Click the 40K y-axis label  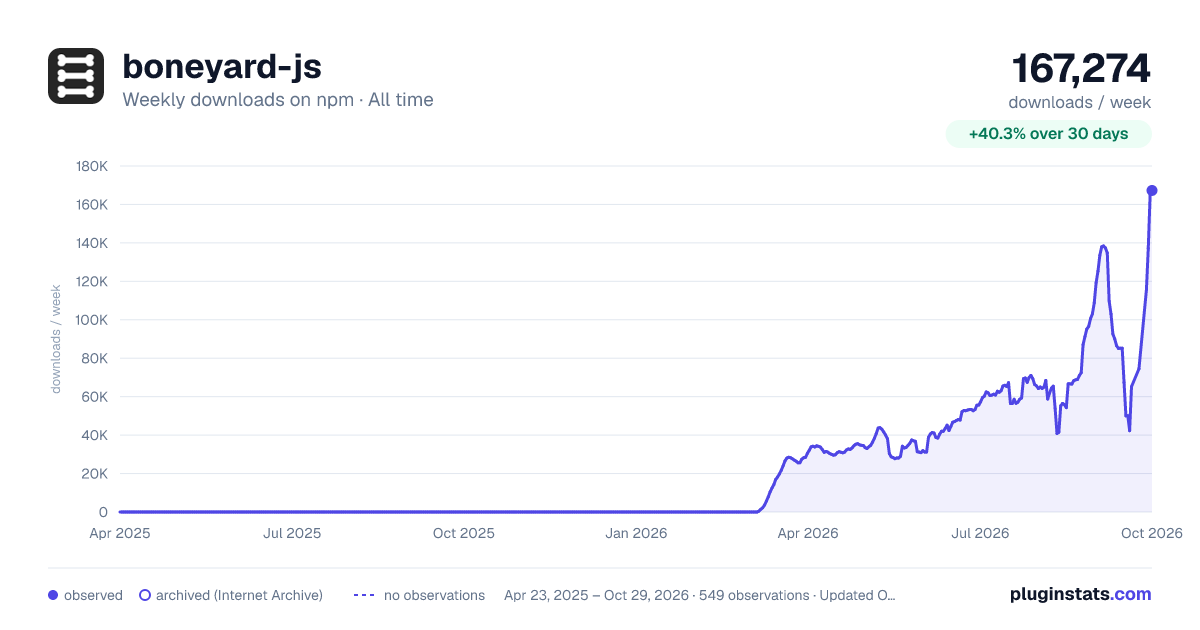click(95, 435)
